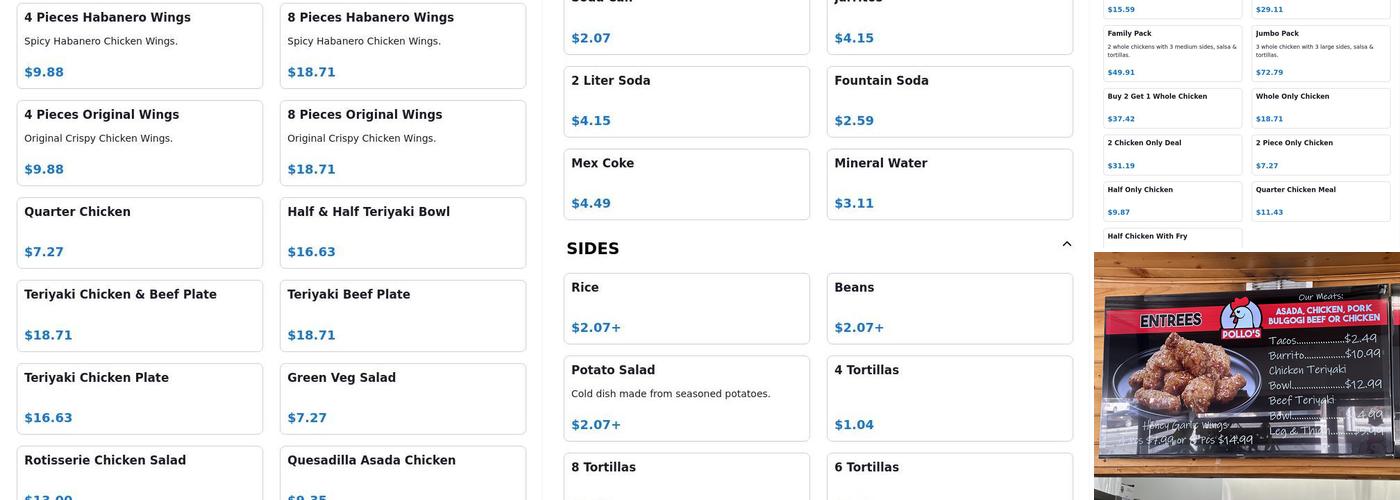Click Buy 2 Get 1 Whole Chicken
The image size is (1400, 500).
(1172, 107)
